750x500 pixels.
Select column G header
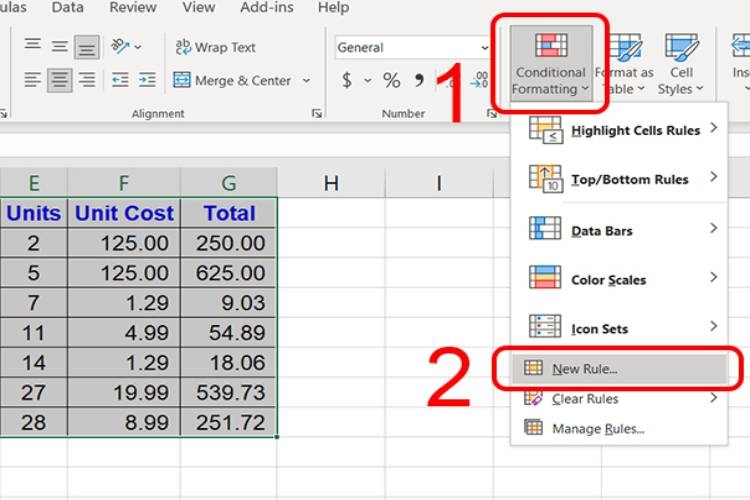pyautogui.click(x=229, y=183)
